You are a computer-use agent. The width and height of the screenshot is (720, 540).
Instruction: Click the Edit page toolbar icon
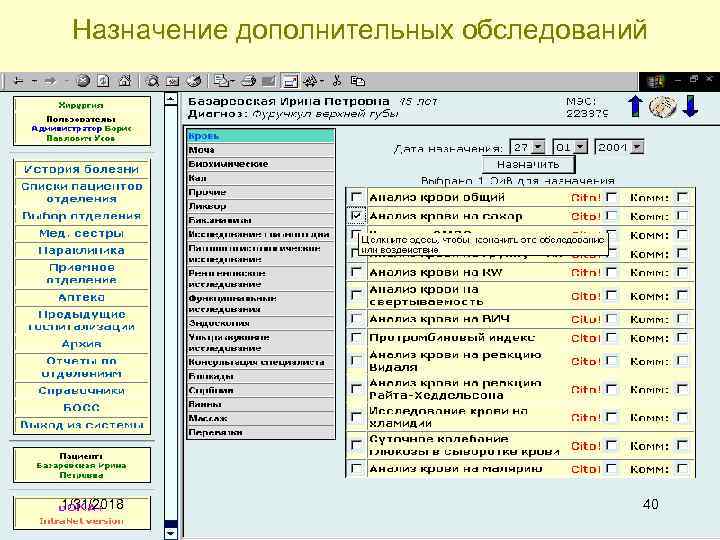coord(268,81)
